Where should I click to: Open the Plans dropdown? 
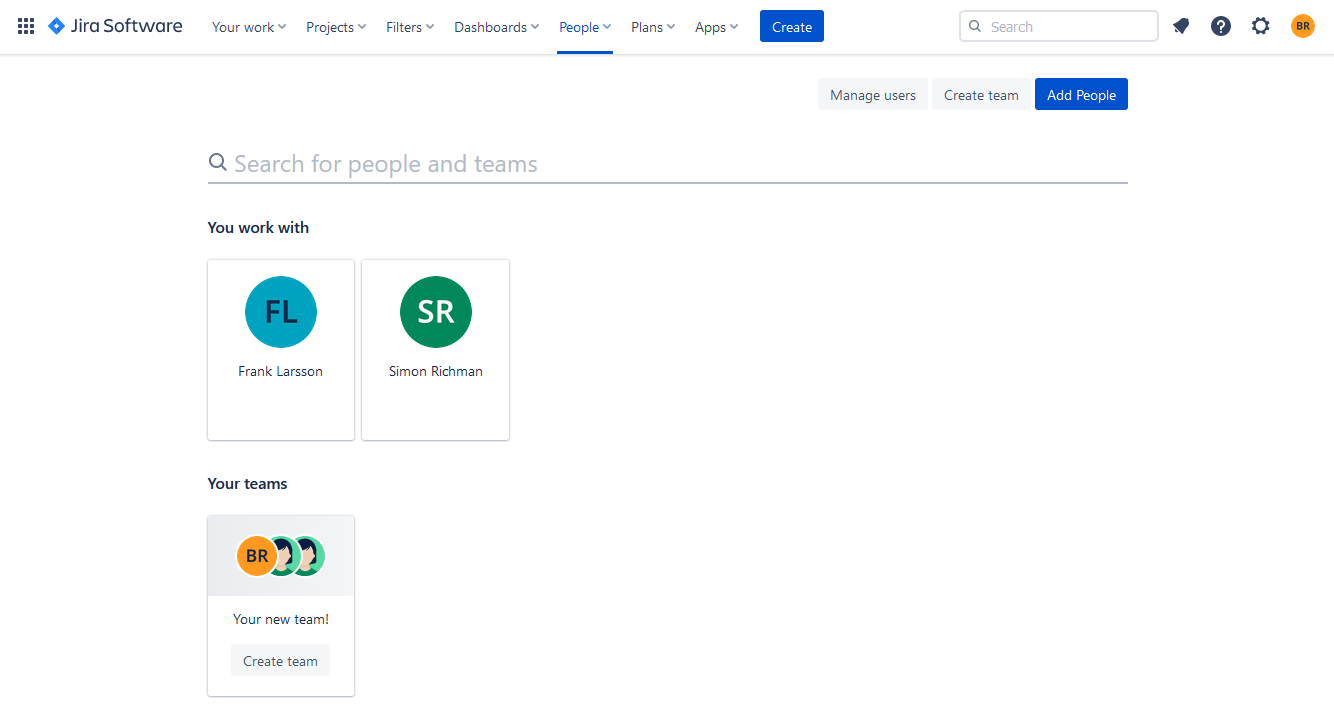pos(652,27)
